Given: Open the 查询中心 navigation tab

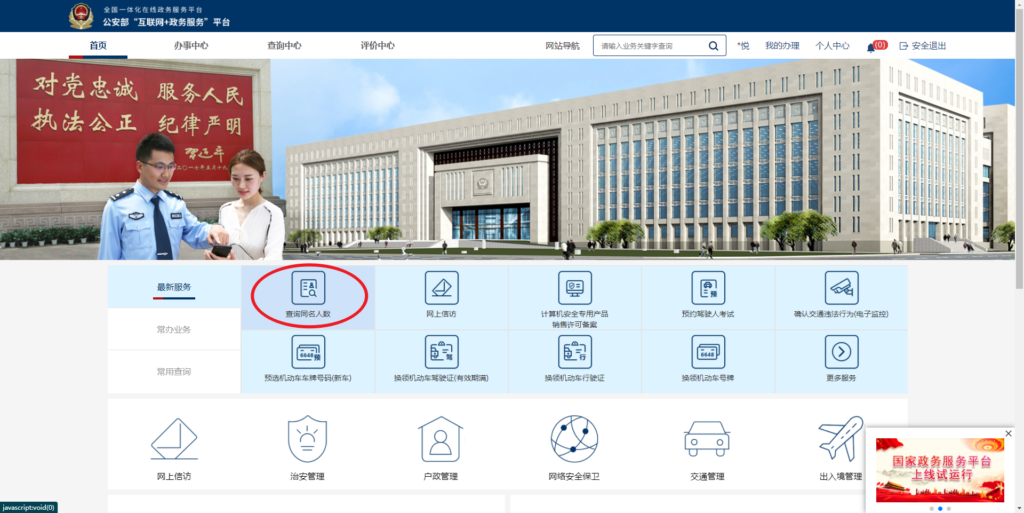Looking at the screenshot, I should 284,46.
